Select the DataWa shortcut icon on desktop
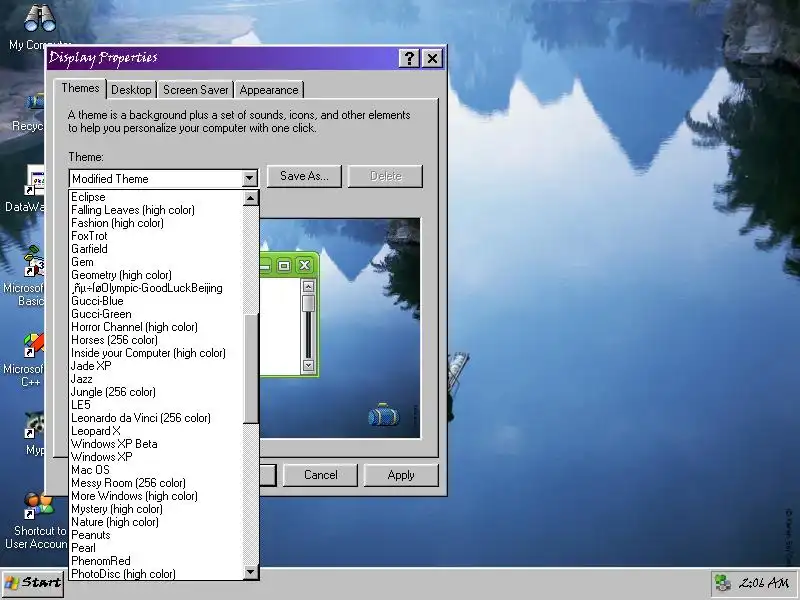Screen dimensions: 800x600 [36, 181]
